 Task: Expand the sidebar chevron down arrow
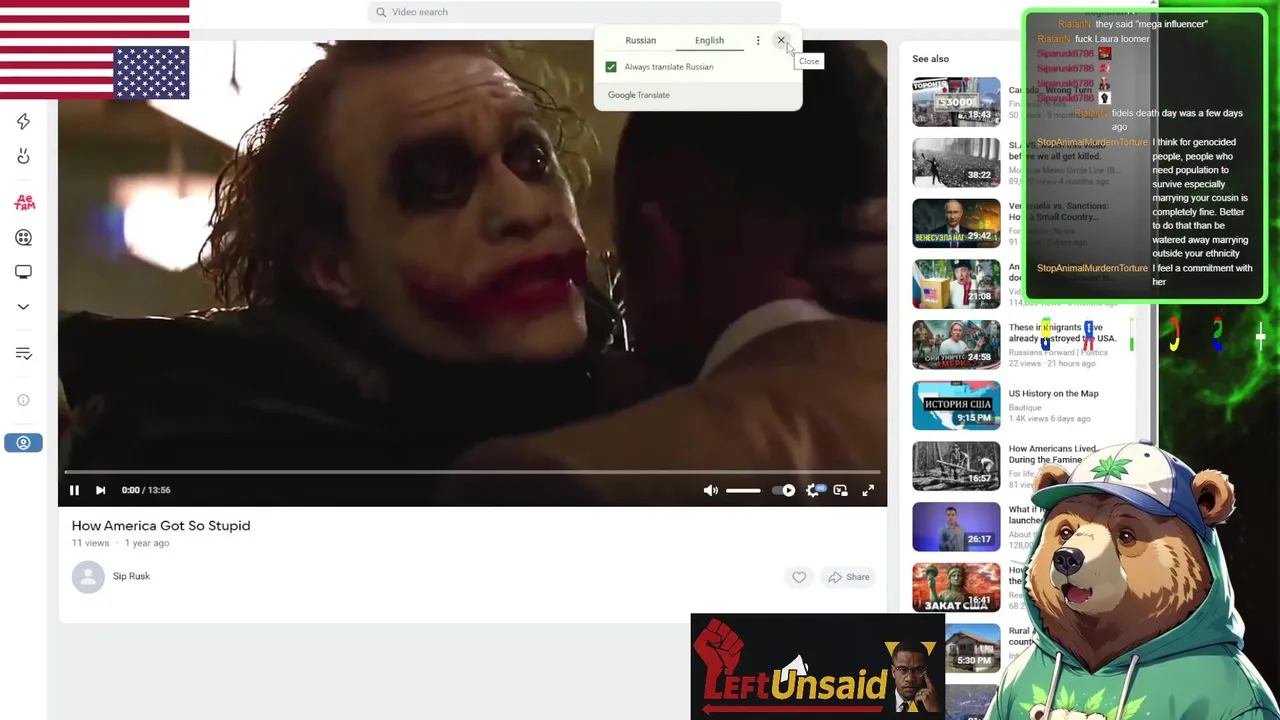click(23, 307)
